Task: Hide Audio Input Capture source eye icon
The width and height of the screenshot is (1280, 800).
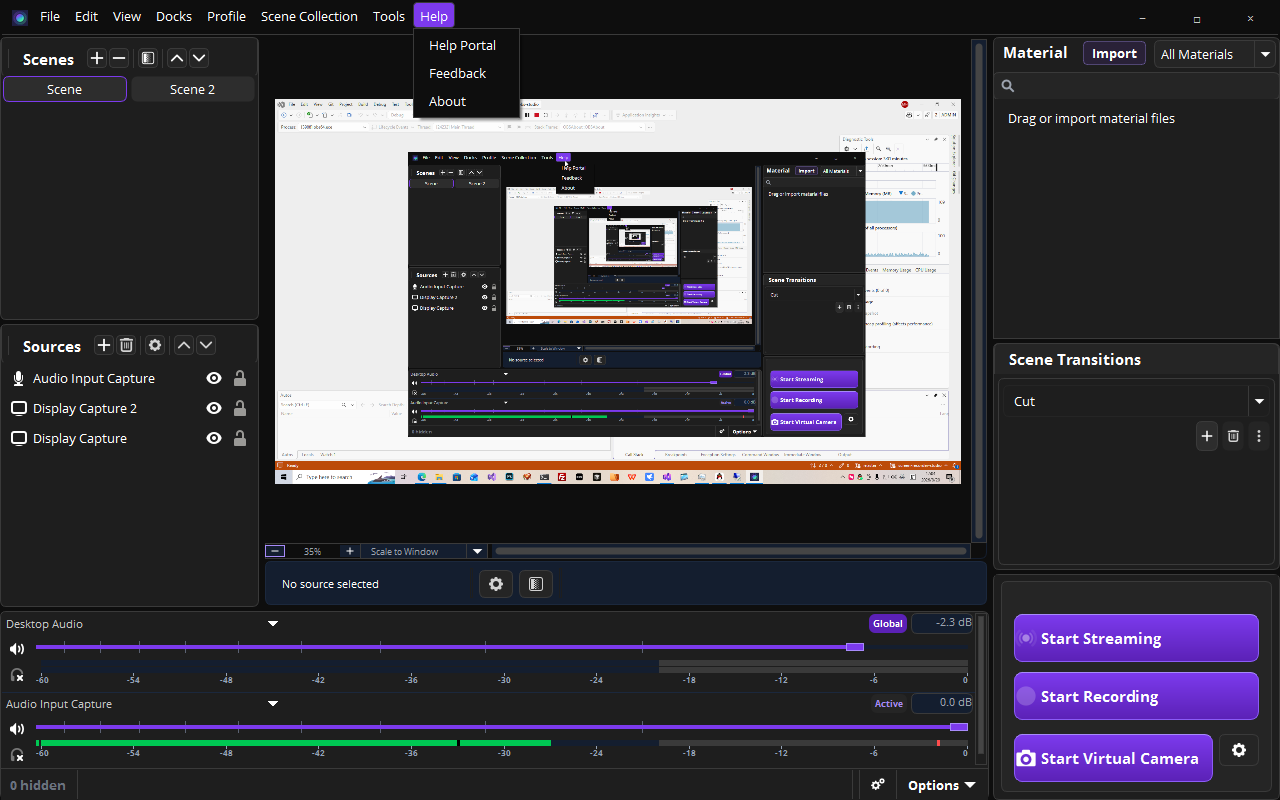Action: click(x=213, y=378)
